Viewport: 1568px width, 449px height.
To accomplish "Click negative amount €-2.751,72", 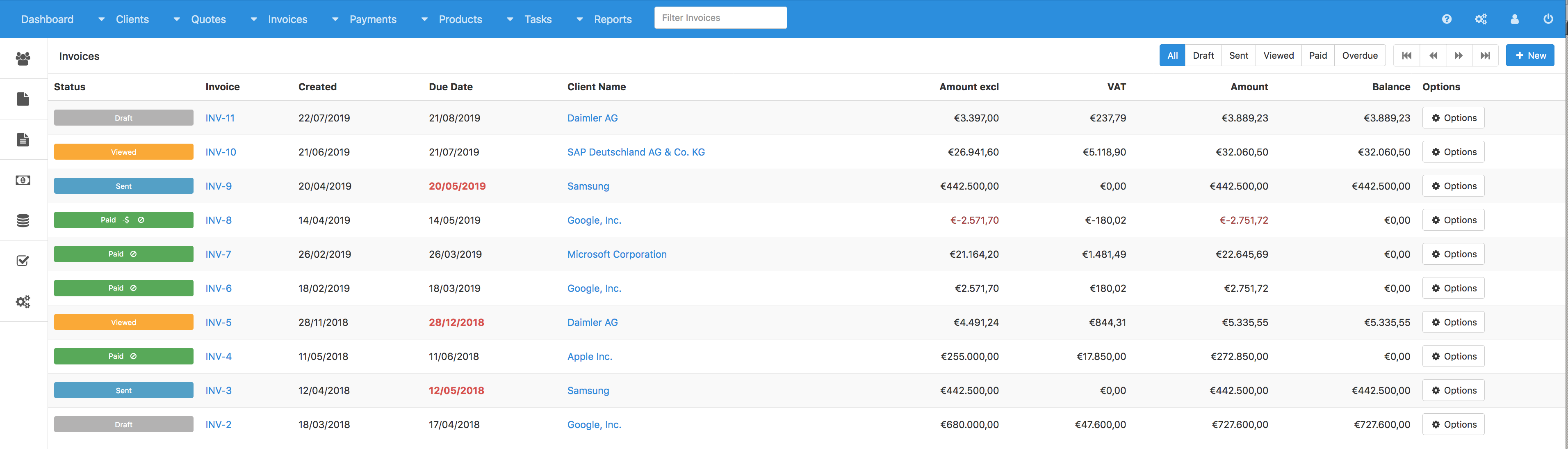I will [x=1244, y=220].
